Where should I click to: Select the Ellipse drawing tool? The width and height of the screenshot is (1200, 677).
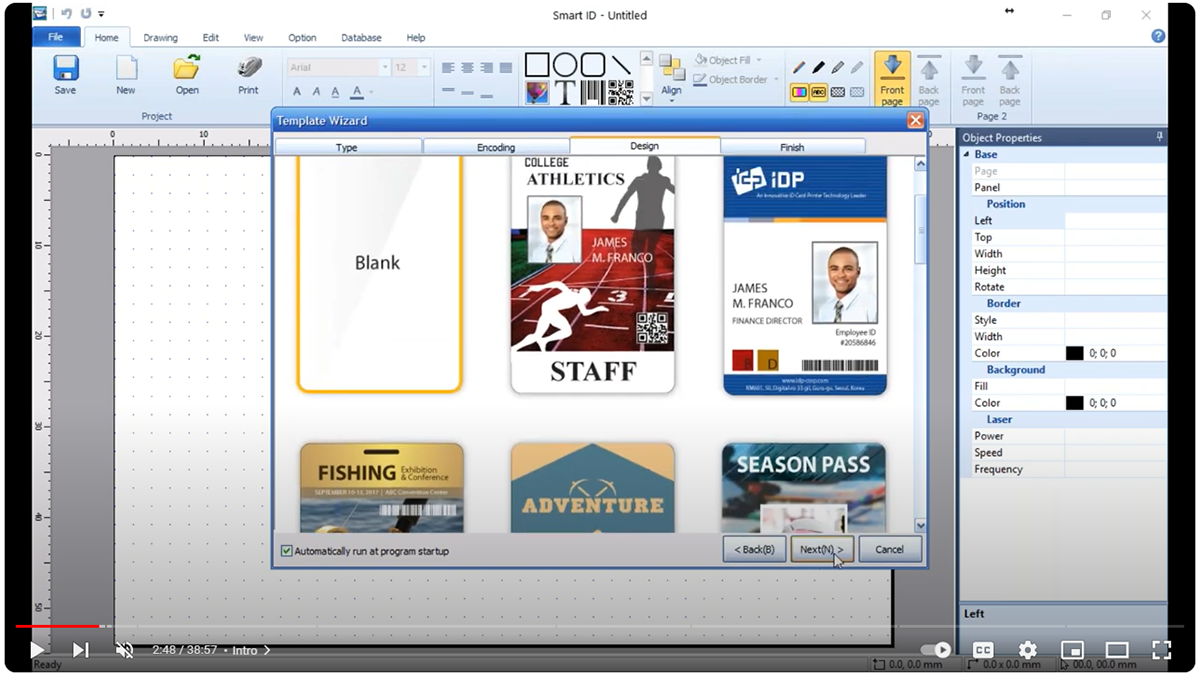pyautogui.click(x=565, y=64)
